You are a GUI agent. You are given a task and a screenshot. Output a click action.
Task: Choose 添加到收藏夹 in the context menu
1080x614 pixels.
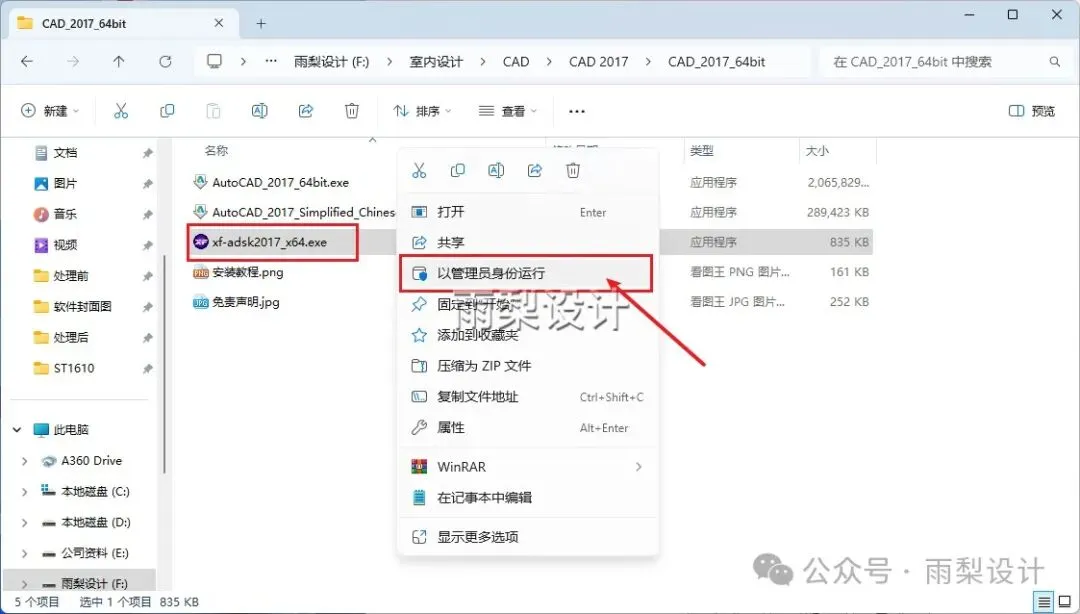pyautogui.click(x=528, y=336)
